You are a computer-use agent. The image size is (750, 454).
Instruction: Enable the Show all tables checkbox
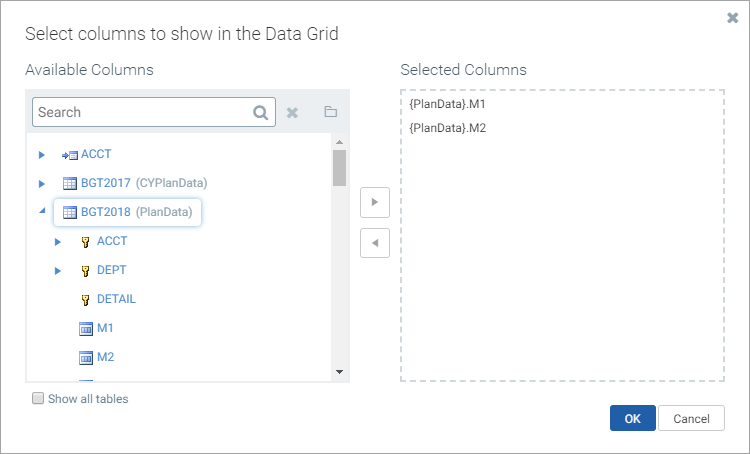38,398
